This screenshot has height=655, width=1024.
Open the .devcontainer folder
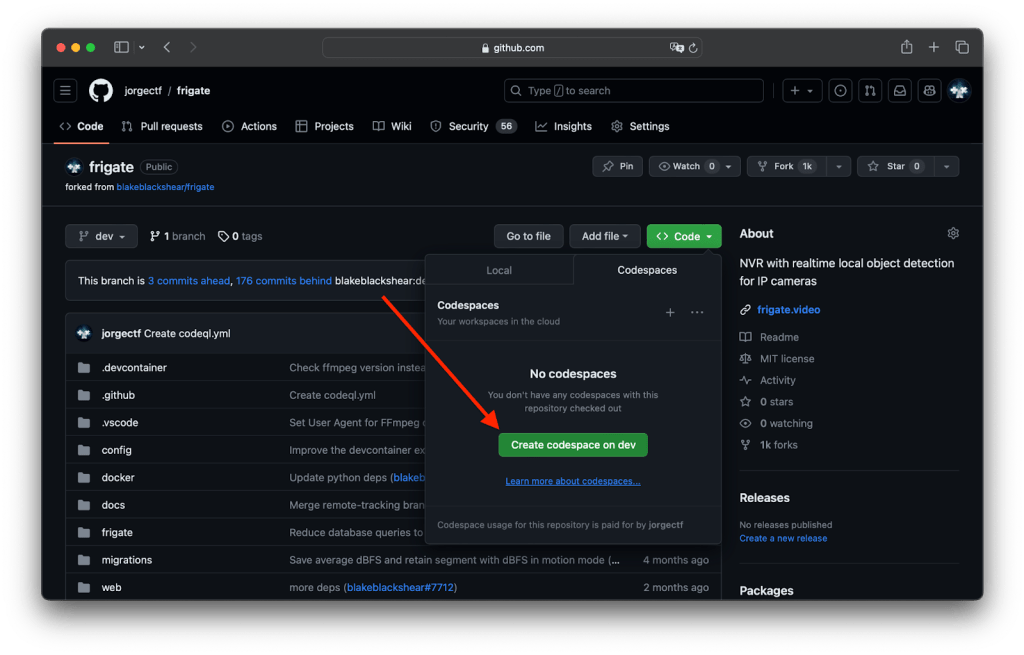click(x=134, y=368)
